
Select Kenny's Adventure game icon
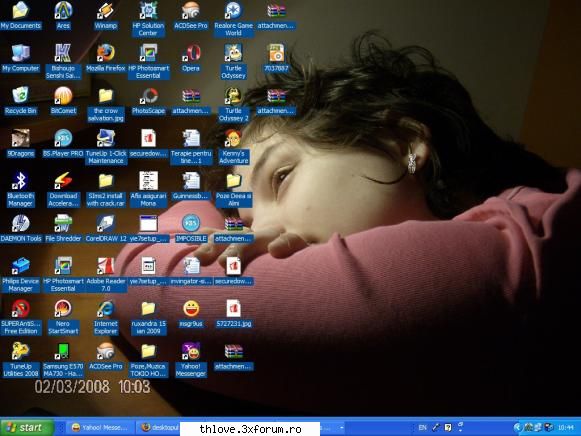pyautogui.click(x=233, y=146)
